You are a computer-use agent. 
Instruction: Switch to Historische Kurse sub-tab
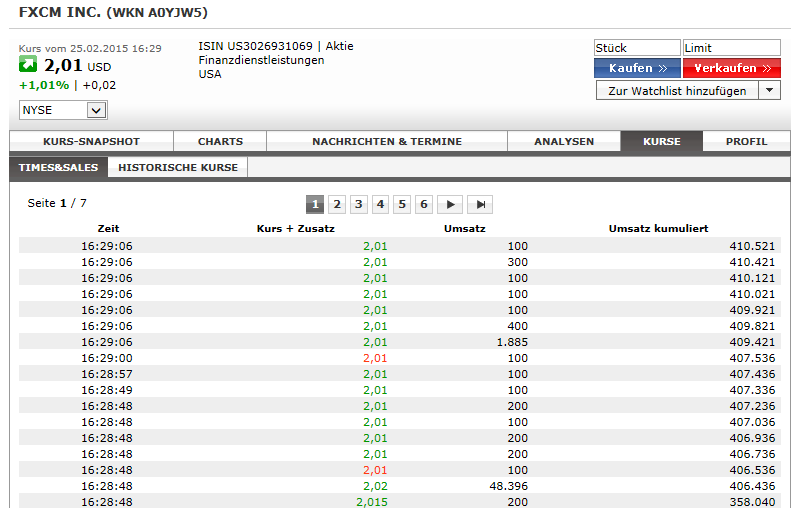(x=178, y=167)
